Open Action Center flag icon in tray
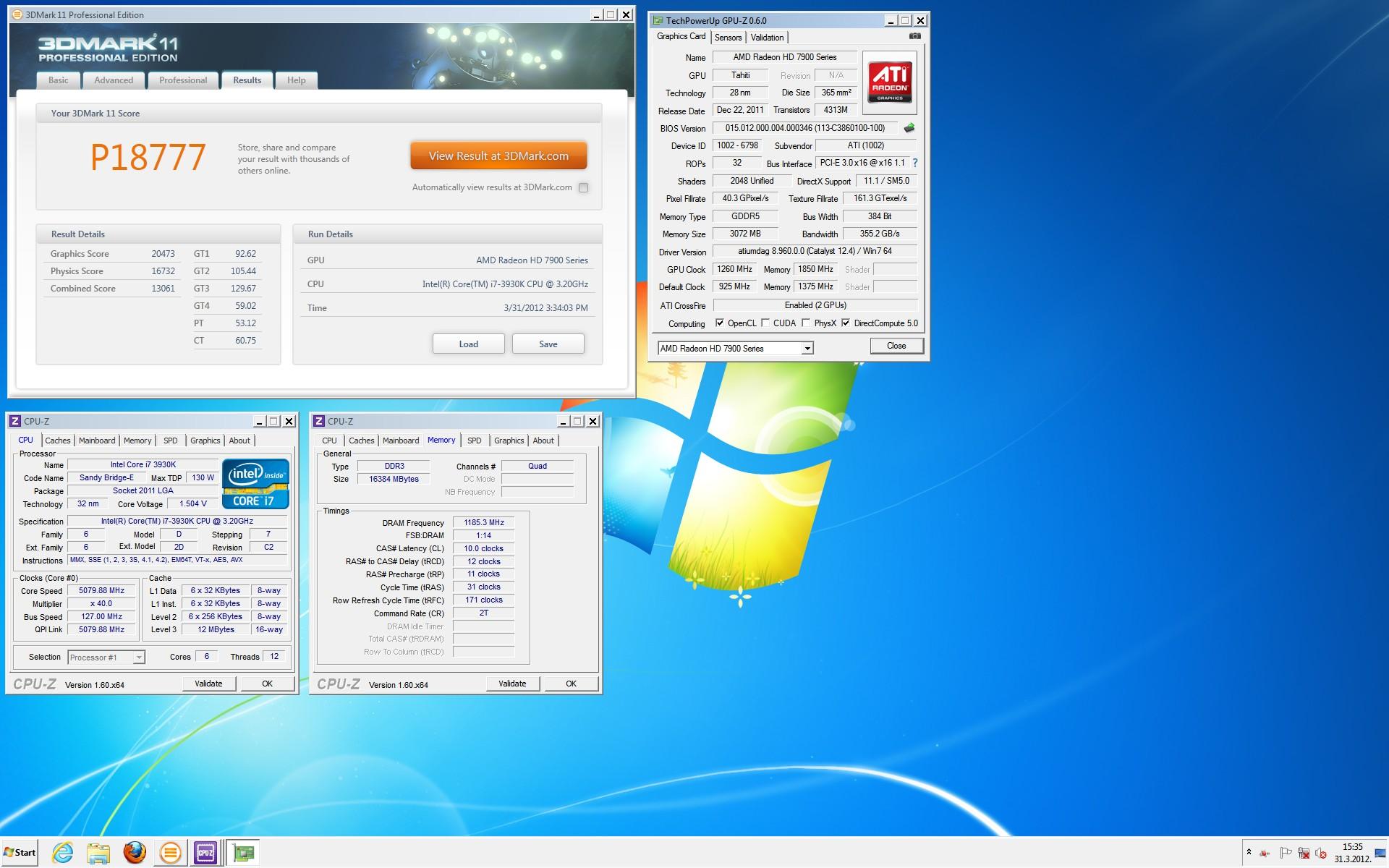 [x=1286, y=854]
